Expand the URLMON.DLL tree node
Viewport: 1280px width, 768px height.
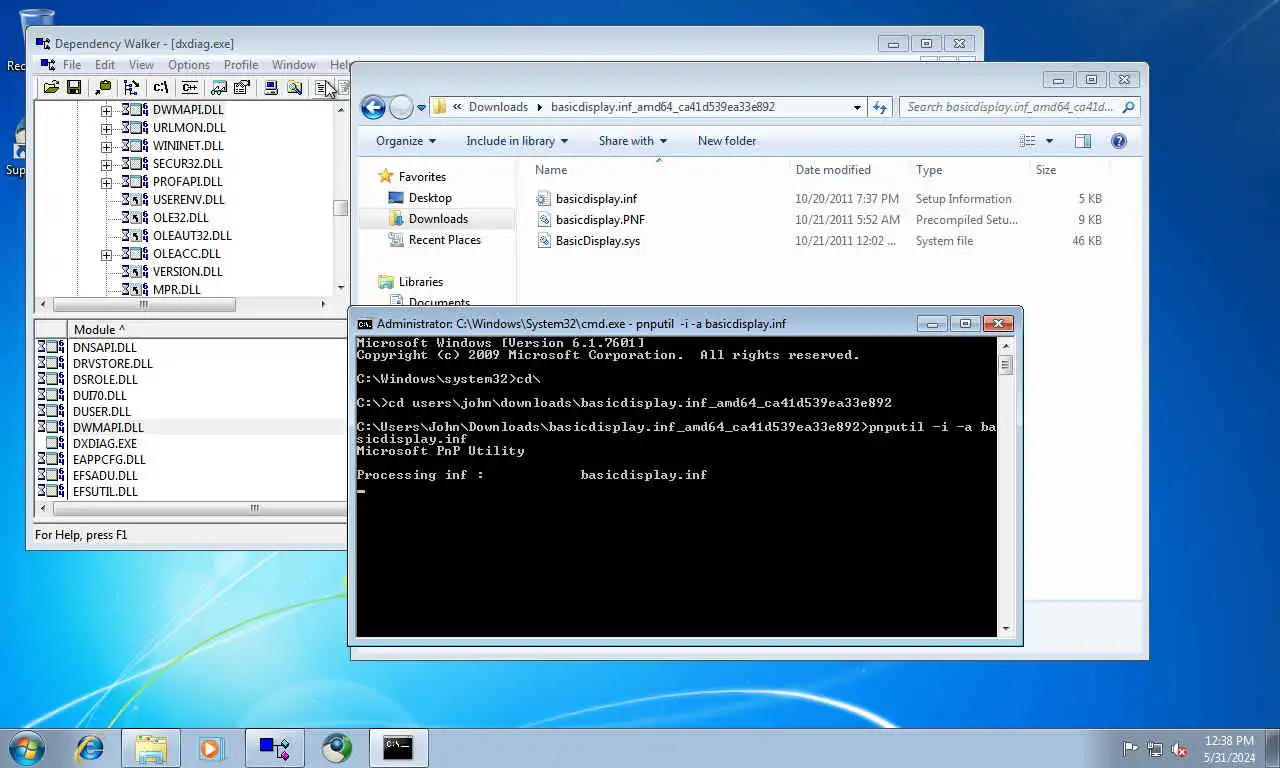pyautogui.click(x=107, y=128)
